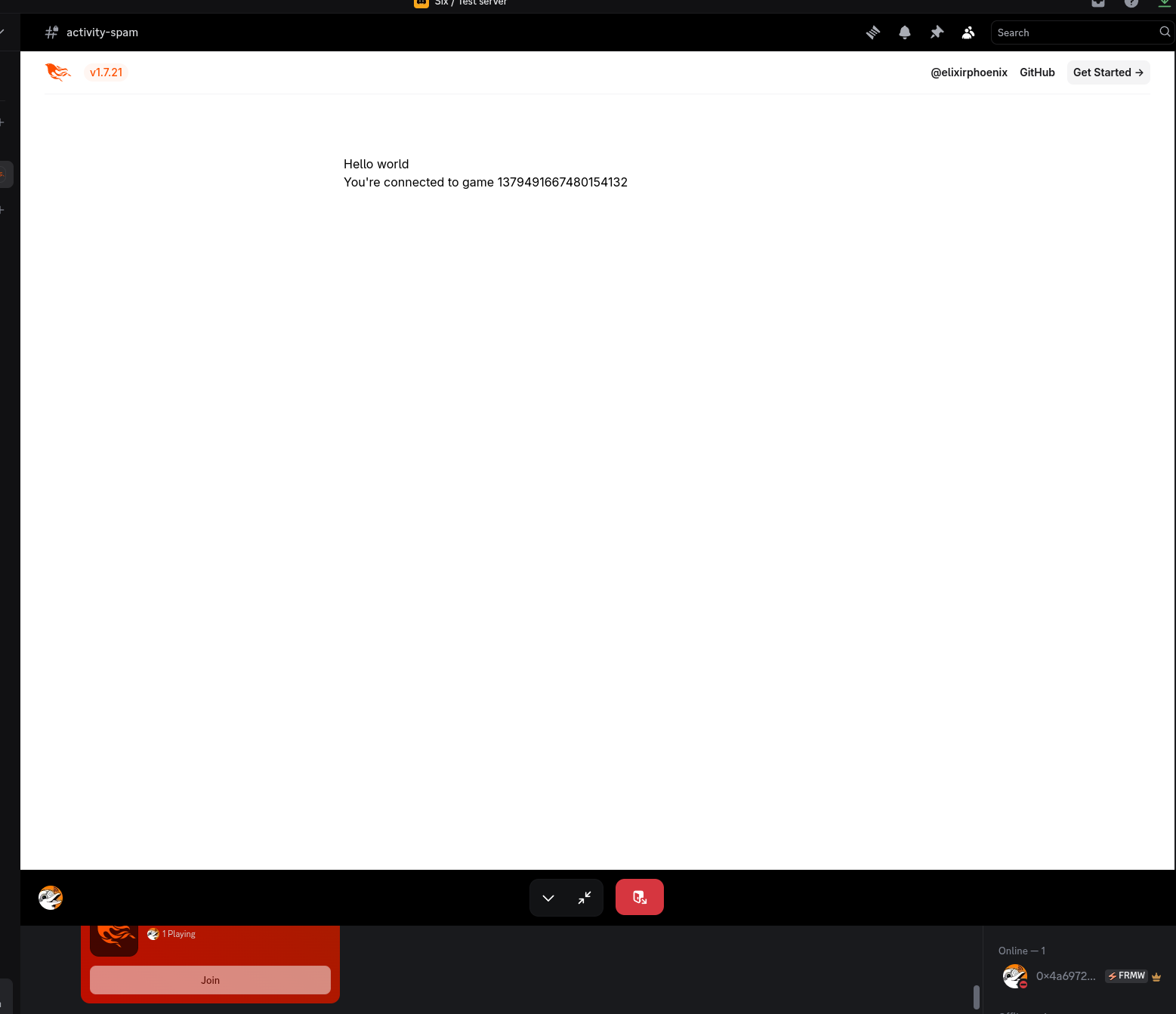Show pinned messages with the pin icon
This screenshot has height=1014, width=1176.
point(937,32)
